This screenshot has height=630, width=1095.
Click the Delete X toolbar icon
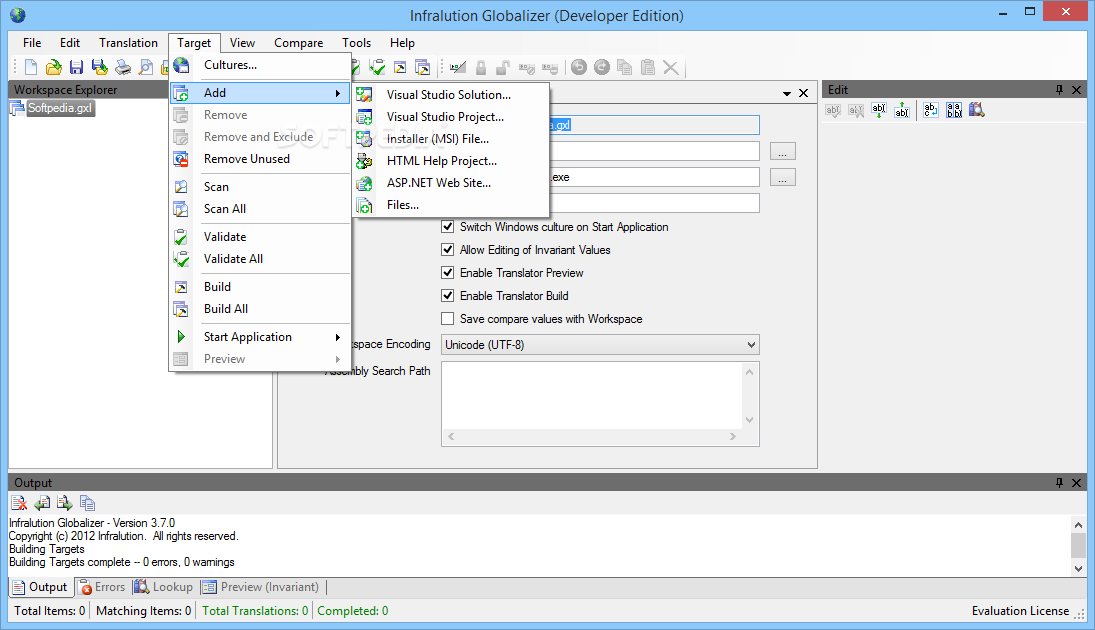[670, 67]
